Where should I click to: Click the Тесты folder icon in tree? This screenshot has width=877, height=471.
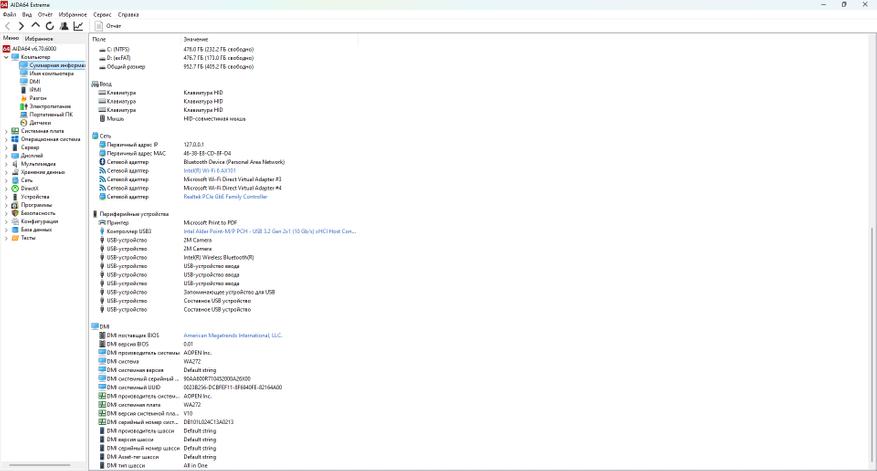(x=15, y=238)
